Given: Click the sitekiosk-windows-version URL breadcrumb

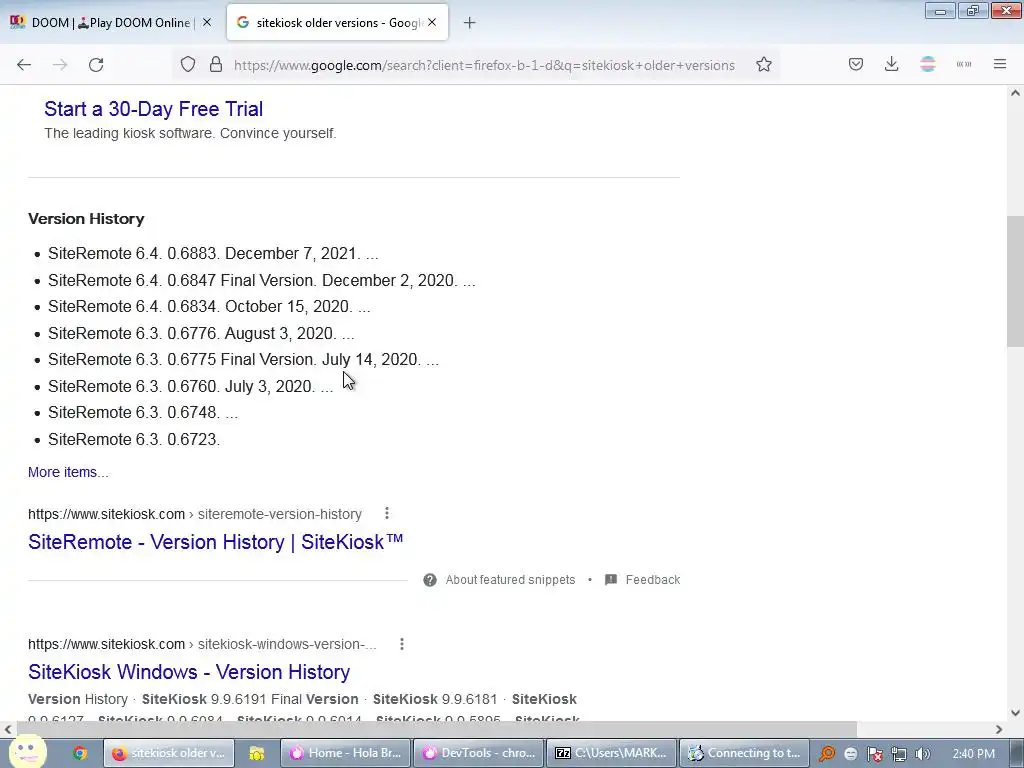Looking at the screenshot, I should click(202, 644).
